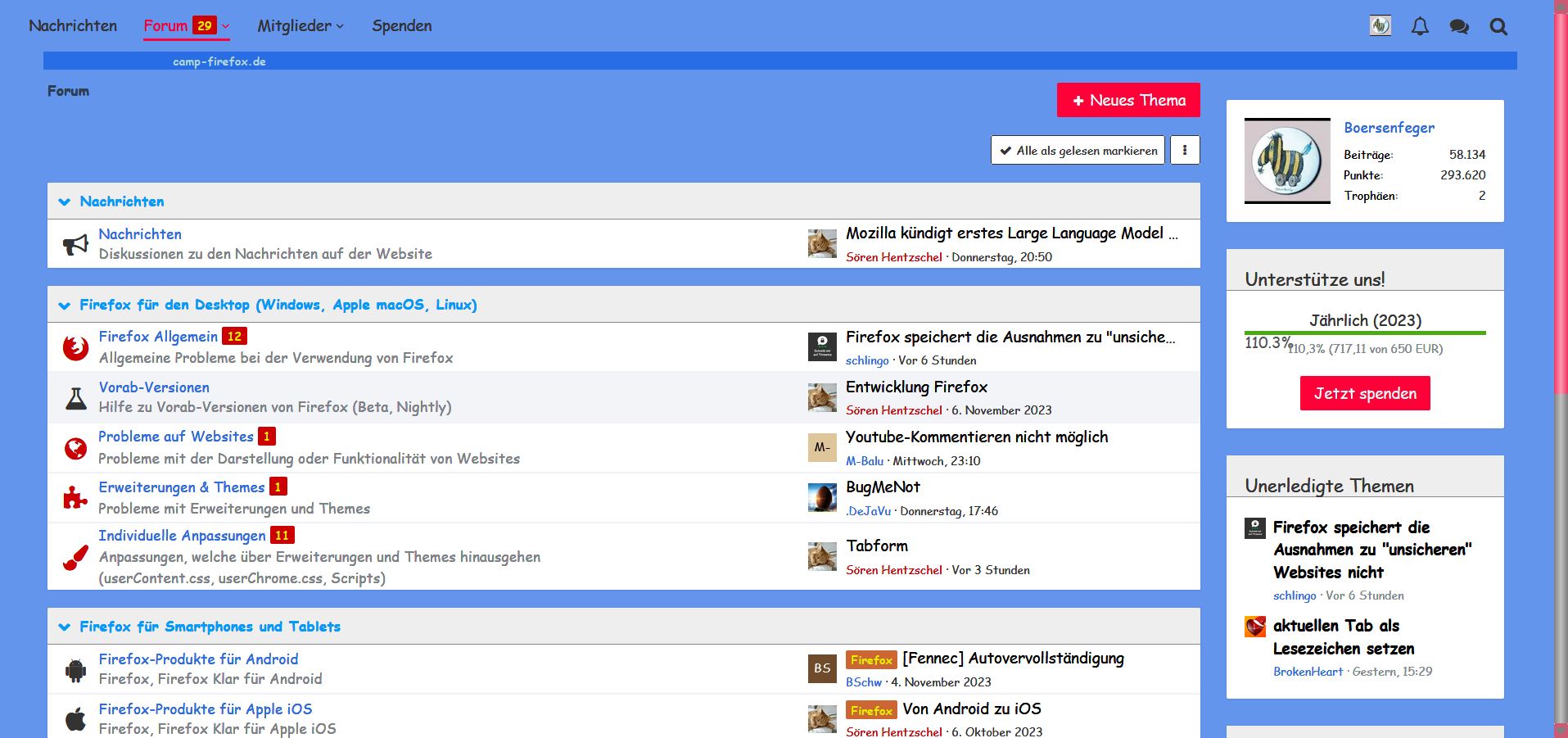This screenshot has height=738, width=1568.
Task: Click paintbrush icon for Individuelle Anpassungen
Action: point(75,557)
